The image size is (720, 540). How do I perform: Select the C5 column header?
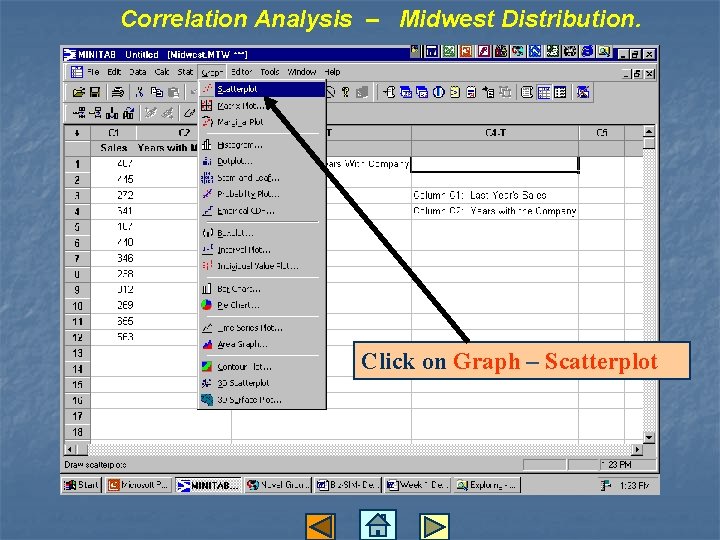pos(602,133)
